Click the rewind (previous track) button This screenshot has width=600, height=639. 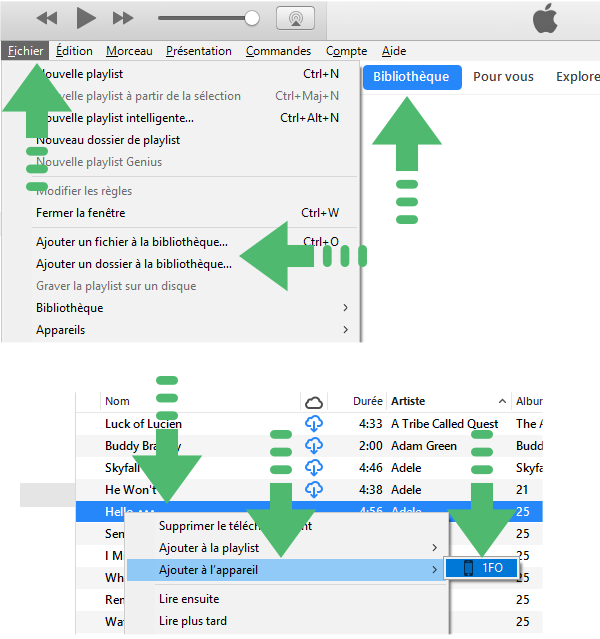47,18
